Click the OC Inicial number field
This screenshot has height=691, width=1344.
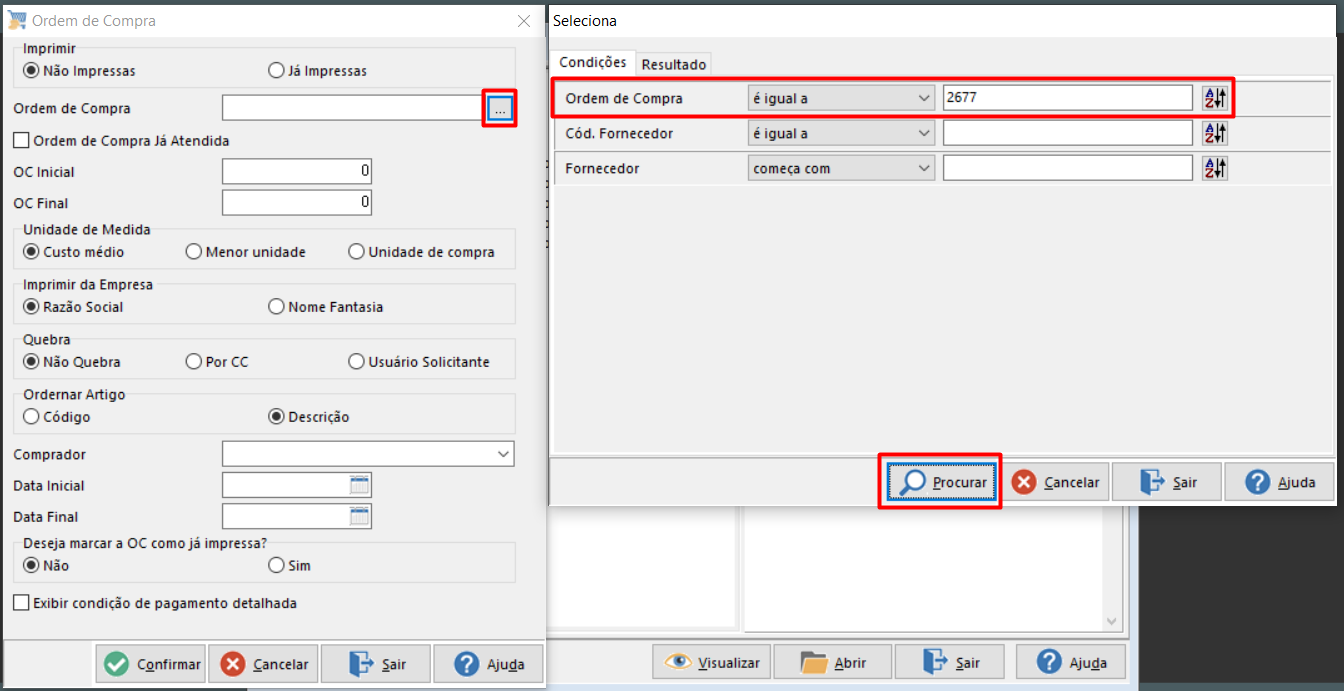point(297,172)
